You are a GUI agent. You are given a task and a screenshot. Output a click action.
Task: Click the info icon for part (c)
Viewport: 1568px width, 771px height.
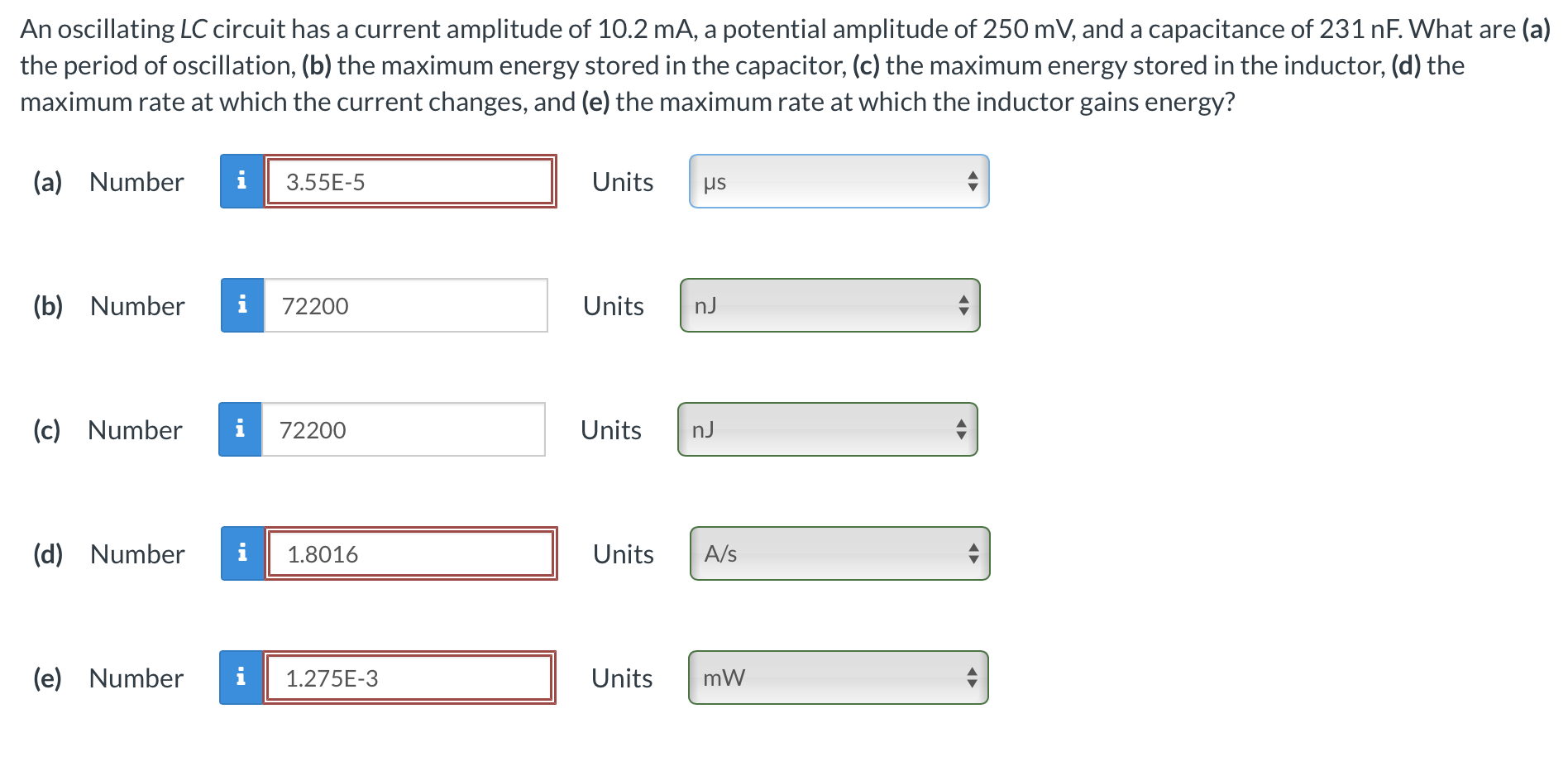click(x=241, y=429)
